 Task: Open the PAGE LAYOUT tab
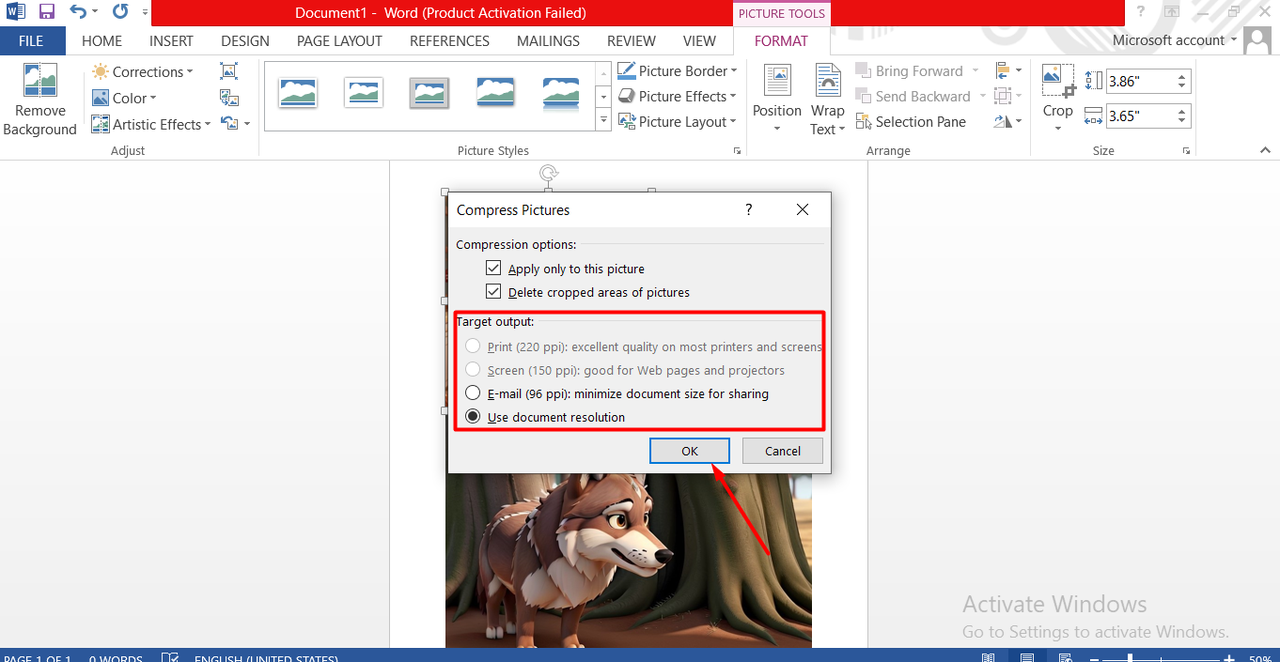(340, 41)
